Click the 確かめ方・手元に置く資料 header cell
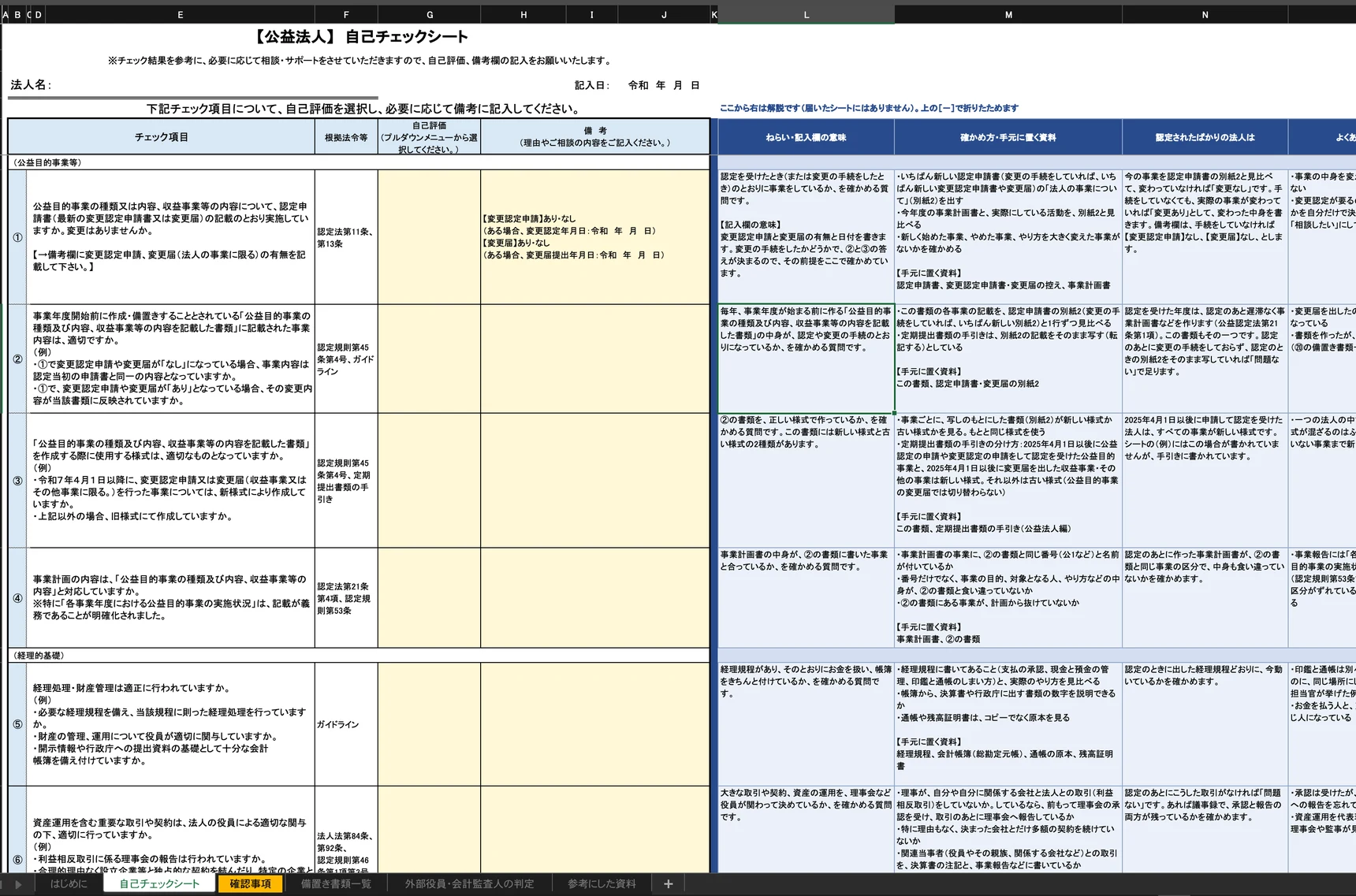1356x896 pixels. tap(1008, 137)
